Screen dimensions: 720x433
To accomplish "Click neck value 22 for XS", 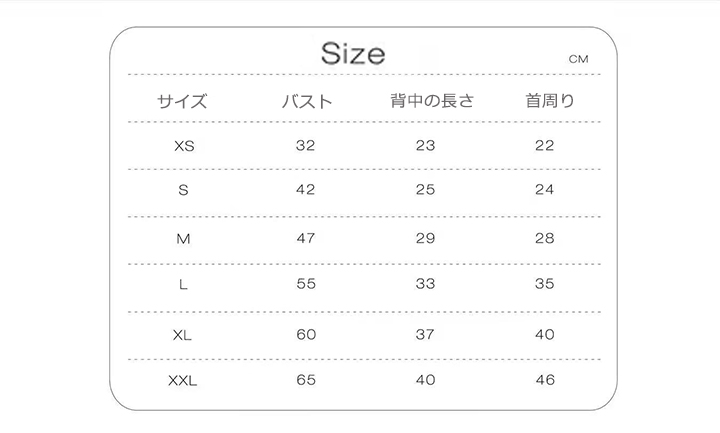I will [x=545, y=146].
